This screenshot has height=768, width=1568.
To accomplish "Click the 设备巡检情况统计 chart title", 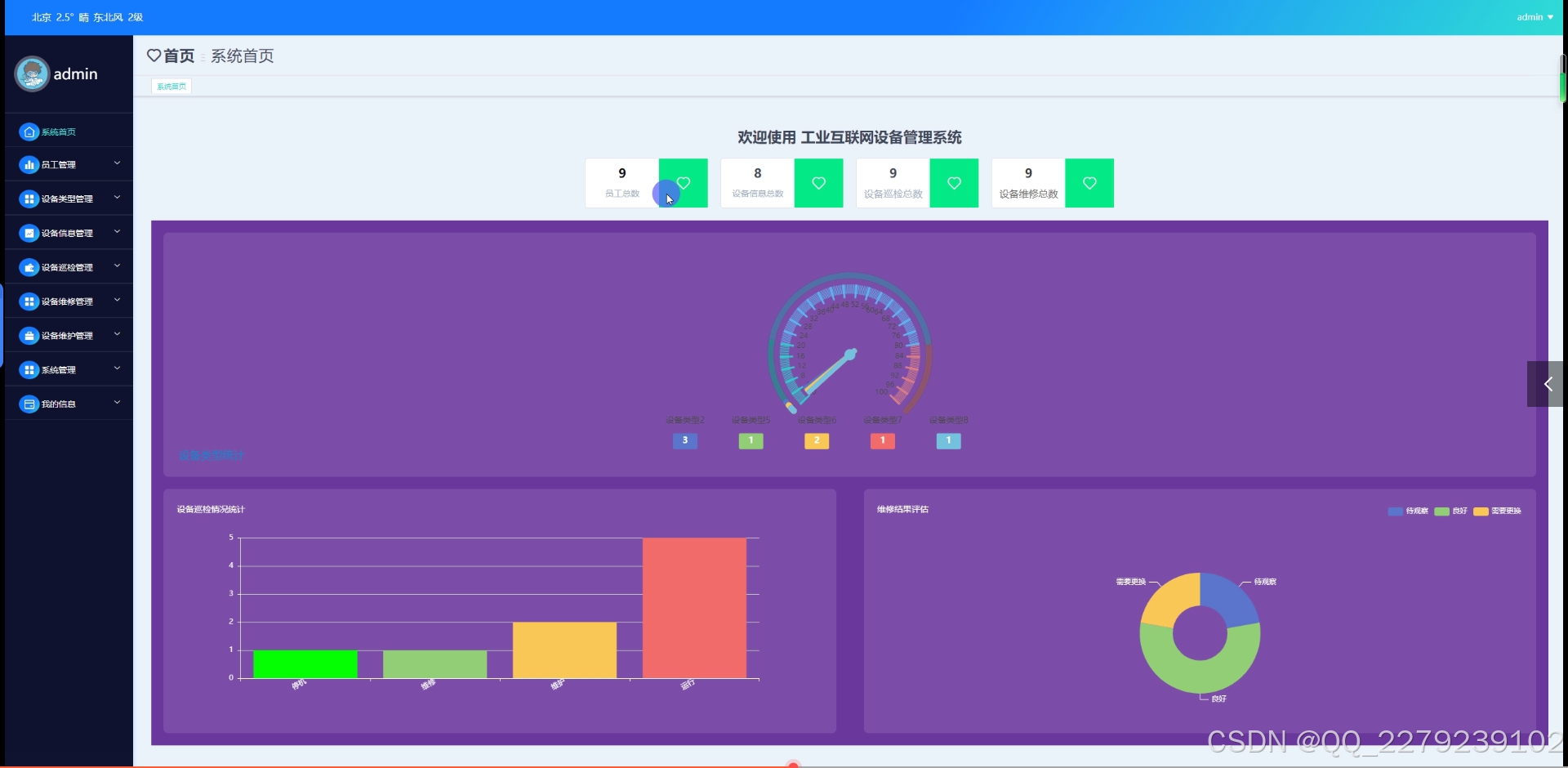I will pos(211,510).
